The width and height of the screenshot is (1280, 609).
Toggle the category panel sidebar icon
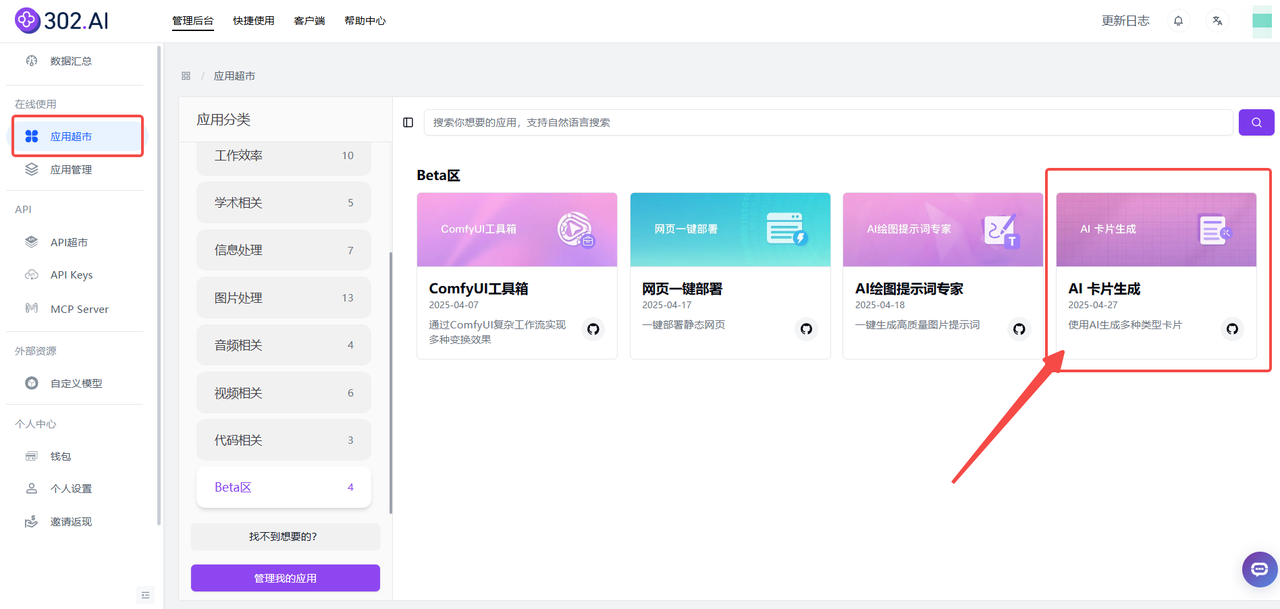point(408,123)
